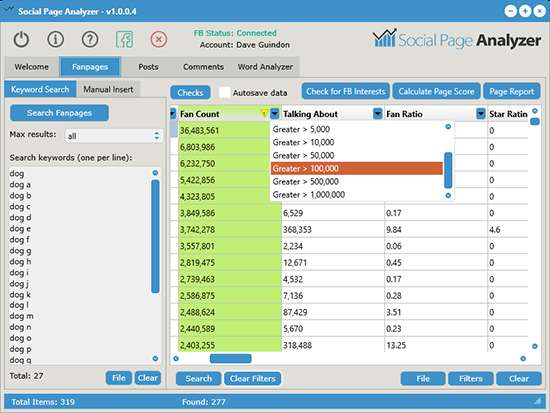This screenshot has height=413, width=550.
Task: Switch to the Word Analyzer tab
Action: (265, 67)
